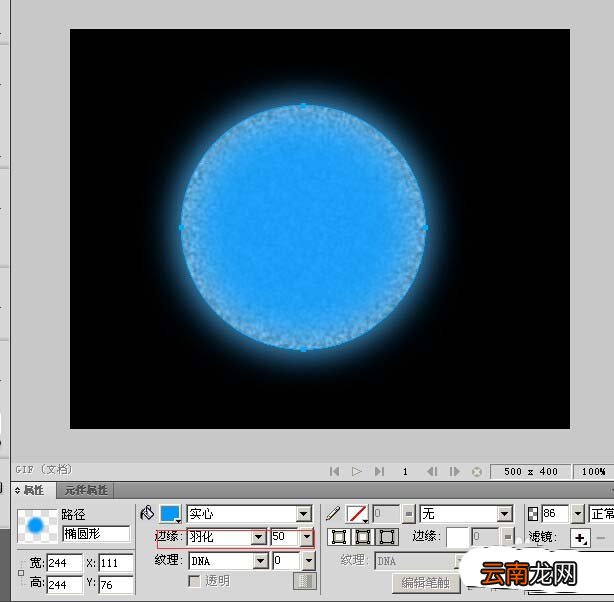Click the Y position field showing 76
Viewport: 614px width, 602px height.
coord(116,585)
